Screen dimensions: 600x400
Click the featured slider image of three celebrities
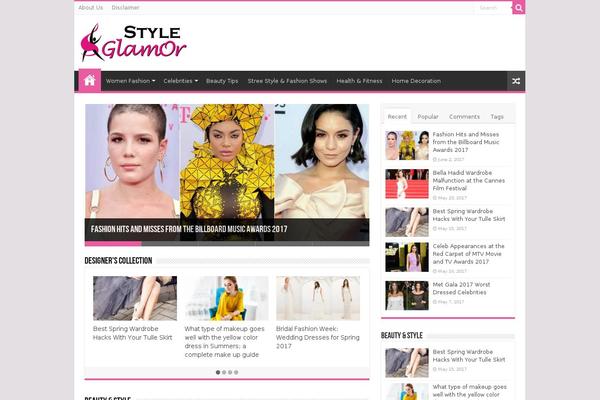click(x=227, y=161)
